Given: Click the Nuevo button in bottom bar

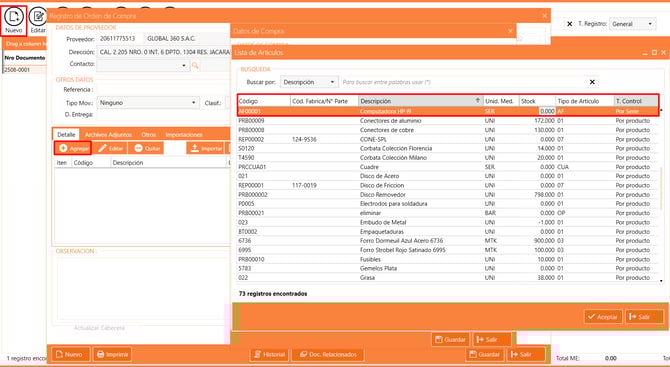Looking at the screenshot, I should (71, 355).
